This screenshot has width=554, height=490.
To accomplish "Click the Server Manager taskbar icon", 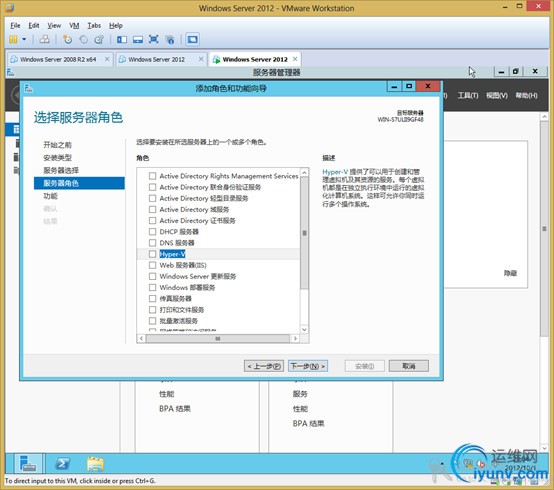I will (x=28, y=463).
